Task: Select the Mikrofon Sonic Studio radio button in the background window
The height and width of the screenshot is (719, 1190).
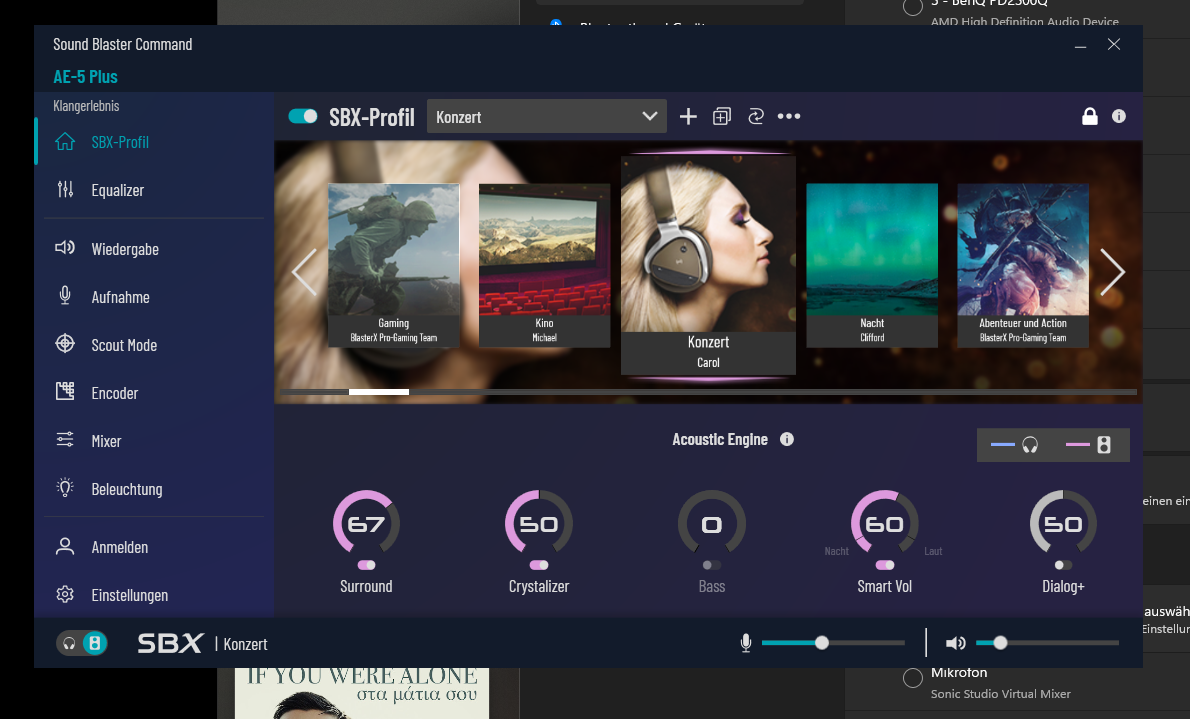Action: click(913, 677)
